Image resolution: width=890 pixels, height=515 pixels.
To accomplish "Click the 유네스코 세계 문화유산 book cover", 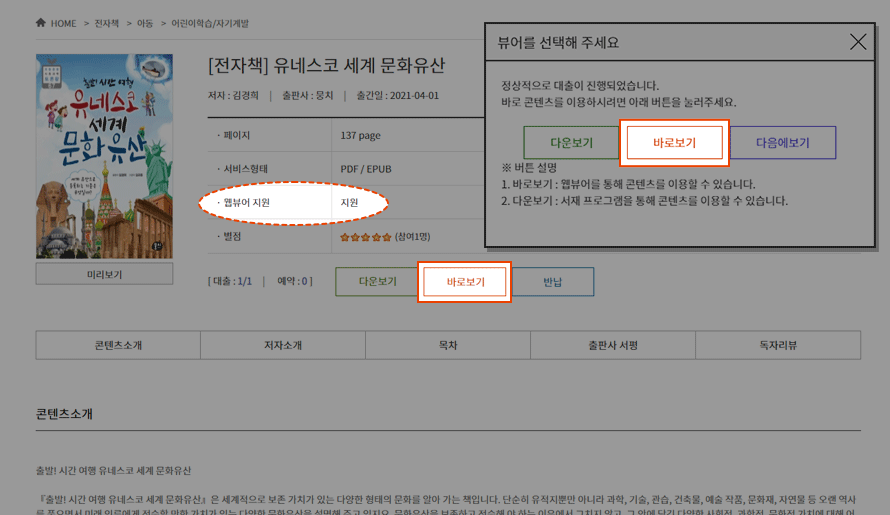I will [104, 156].
